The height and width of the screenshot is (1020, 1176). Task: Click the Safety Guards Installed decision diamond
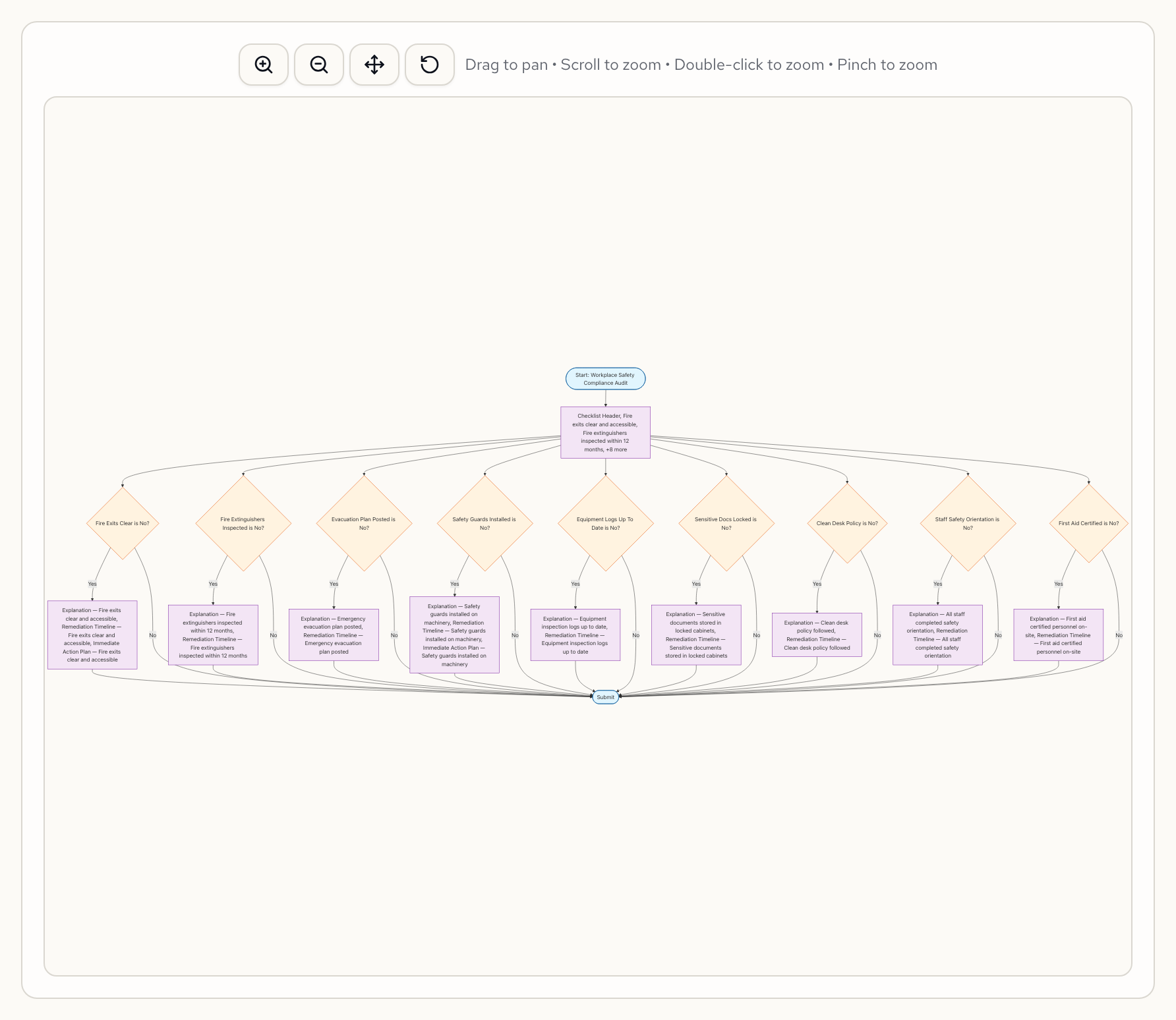pyautogui.click(x=485, y=523)
